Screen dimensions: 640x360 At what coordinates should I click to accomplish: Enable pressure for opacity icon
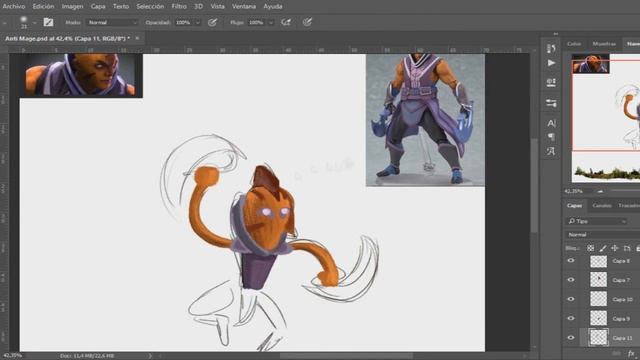click(x=212, y=22)
